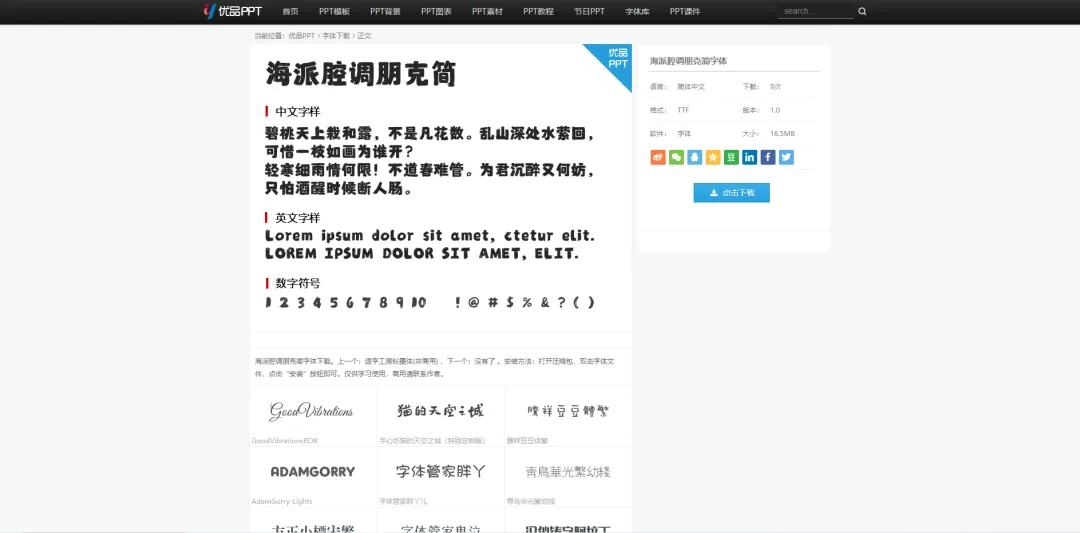The width and height of the screenshot is (1080, 533).
Task: Click the search magnifier icon
Action: [x=862, y=11]
